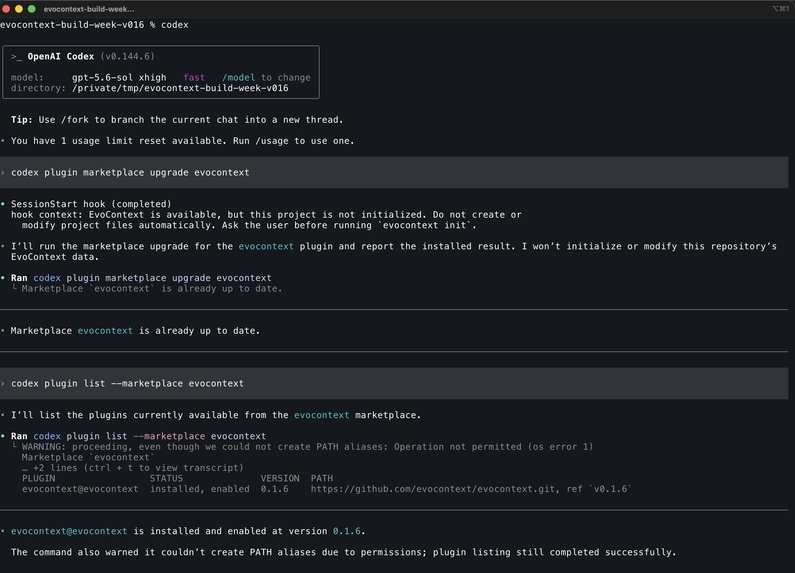
Task: Click the VERSION column header
Action: click(280, 478)
